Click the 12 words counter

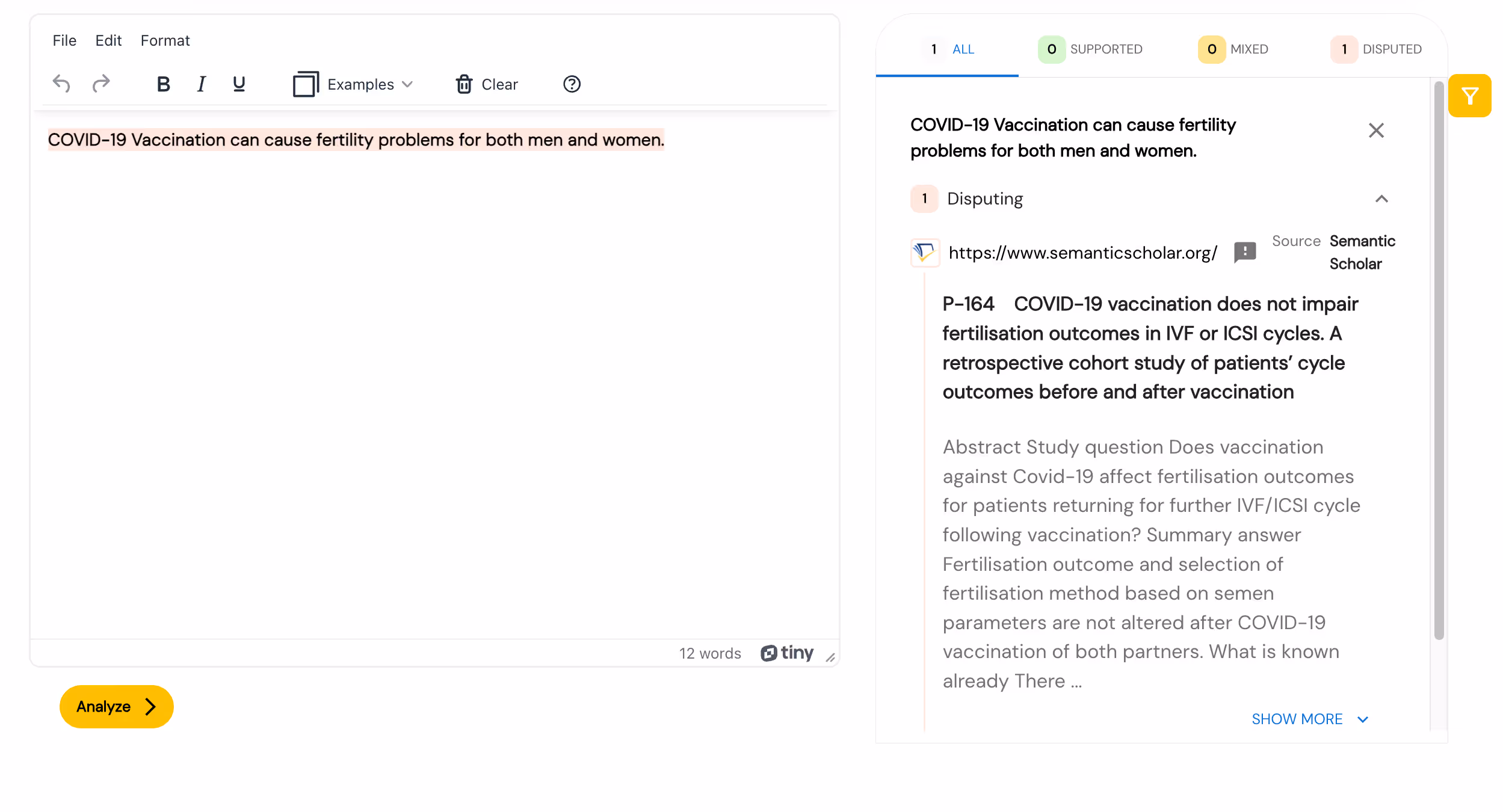click(710, 653)
